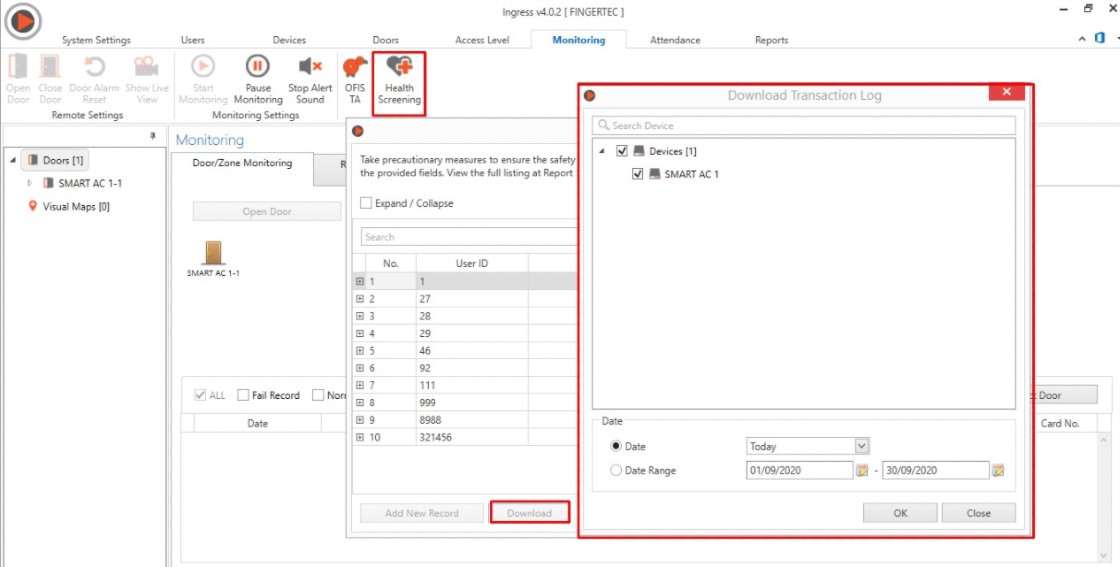Collapse the Devices [1] tree node
This screenshot has height=567, width=1120.
pyautogui.click(x=602, y=151)
